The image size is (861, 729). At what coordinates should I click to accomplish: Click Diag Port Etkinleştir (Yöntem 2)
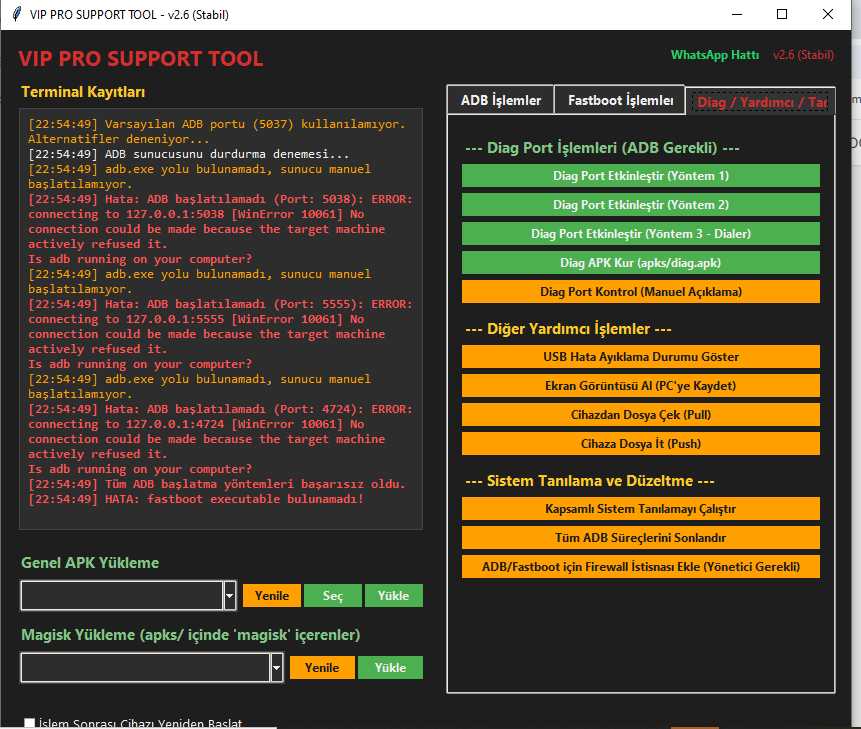click(x=640, y=204)
